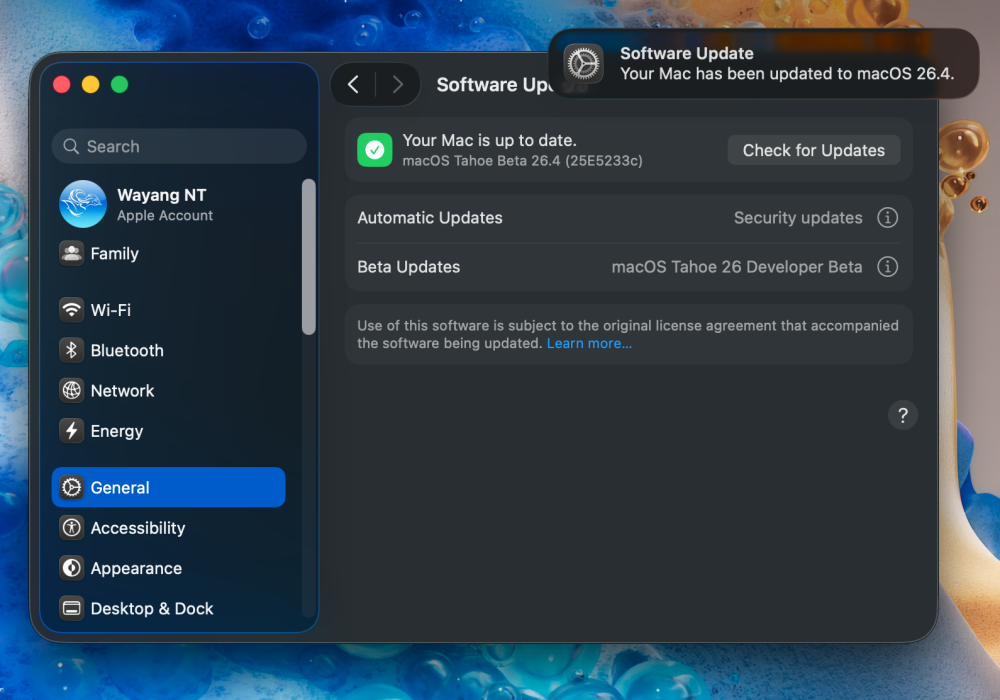Click the sidebar scrollbar
This screenshot has width=1000, height=700.
[309, 256]
